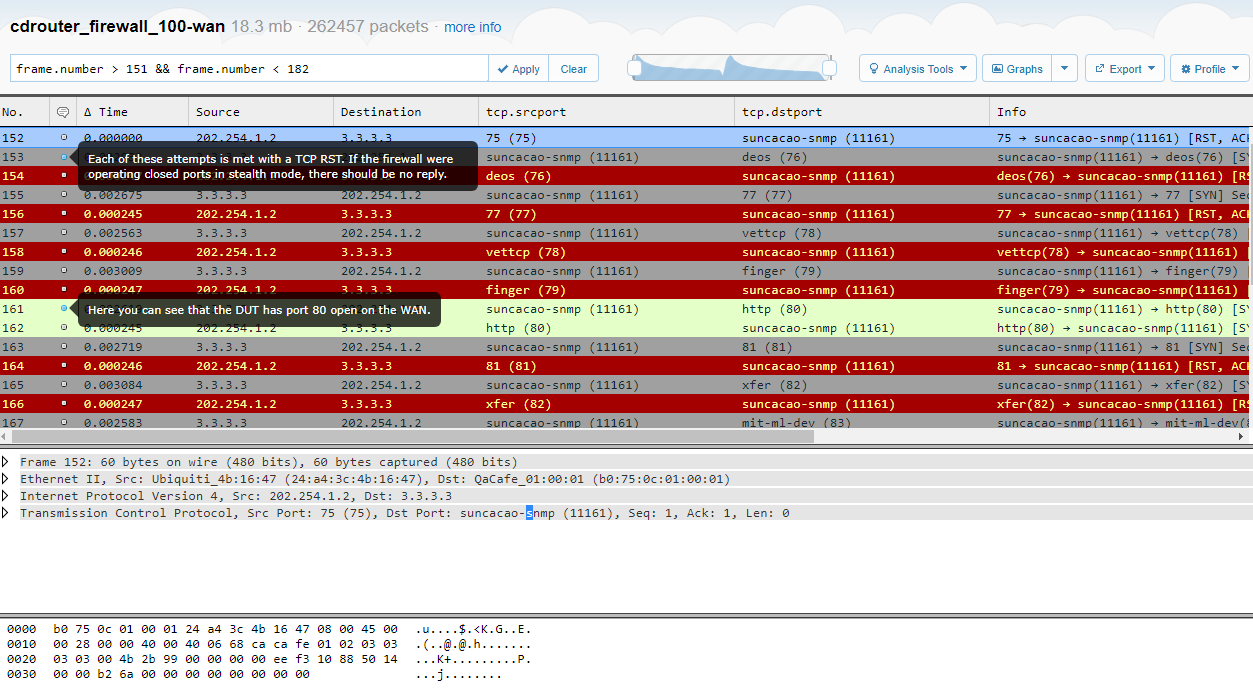Click annotation marker on packet 160
The width and height of the screenshot is (1253, 700).
click(x=64, y=290)
